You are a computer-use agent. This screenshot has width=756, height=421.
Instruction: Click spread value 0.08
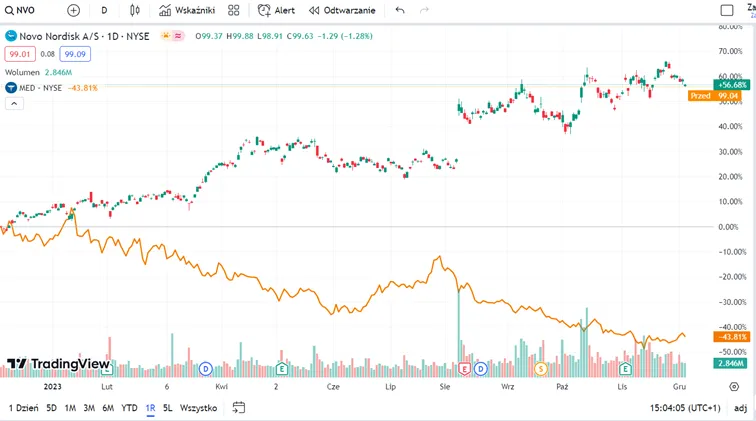pos(47,54)
